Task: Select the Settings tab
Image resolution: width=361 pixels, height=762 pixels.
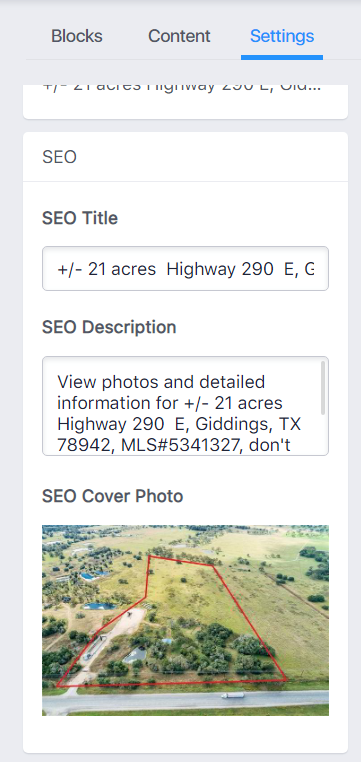Action: [282, 36]
